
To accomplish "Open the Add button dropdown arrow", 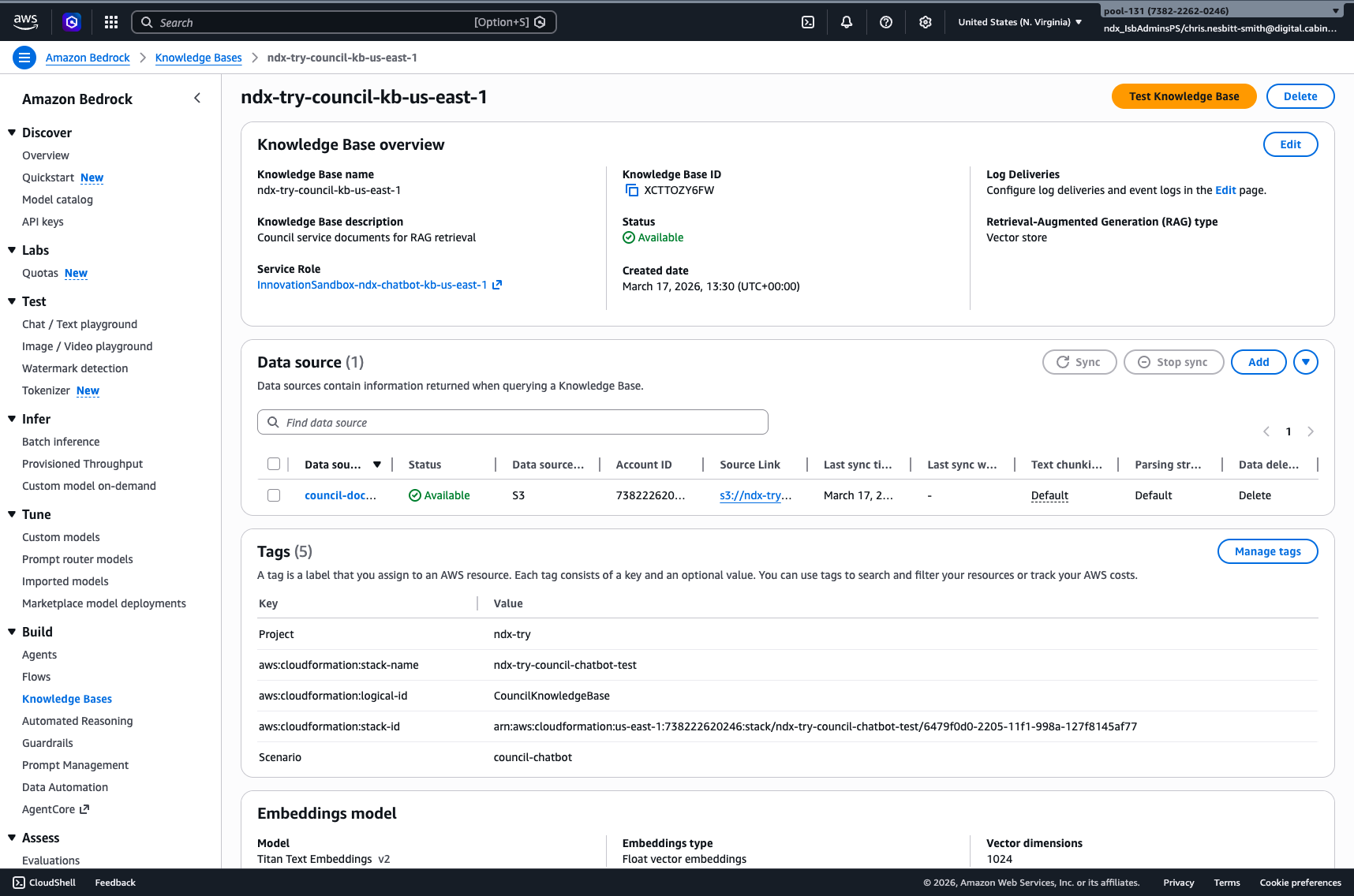I will [x=1306, y=362].
